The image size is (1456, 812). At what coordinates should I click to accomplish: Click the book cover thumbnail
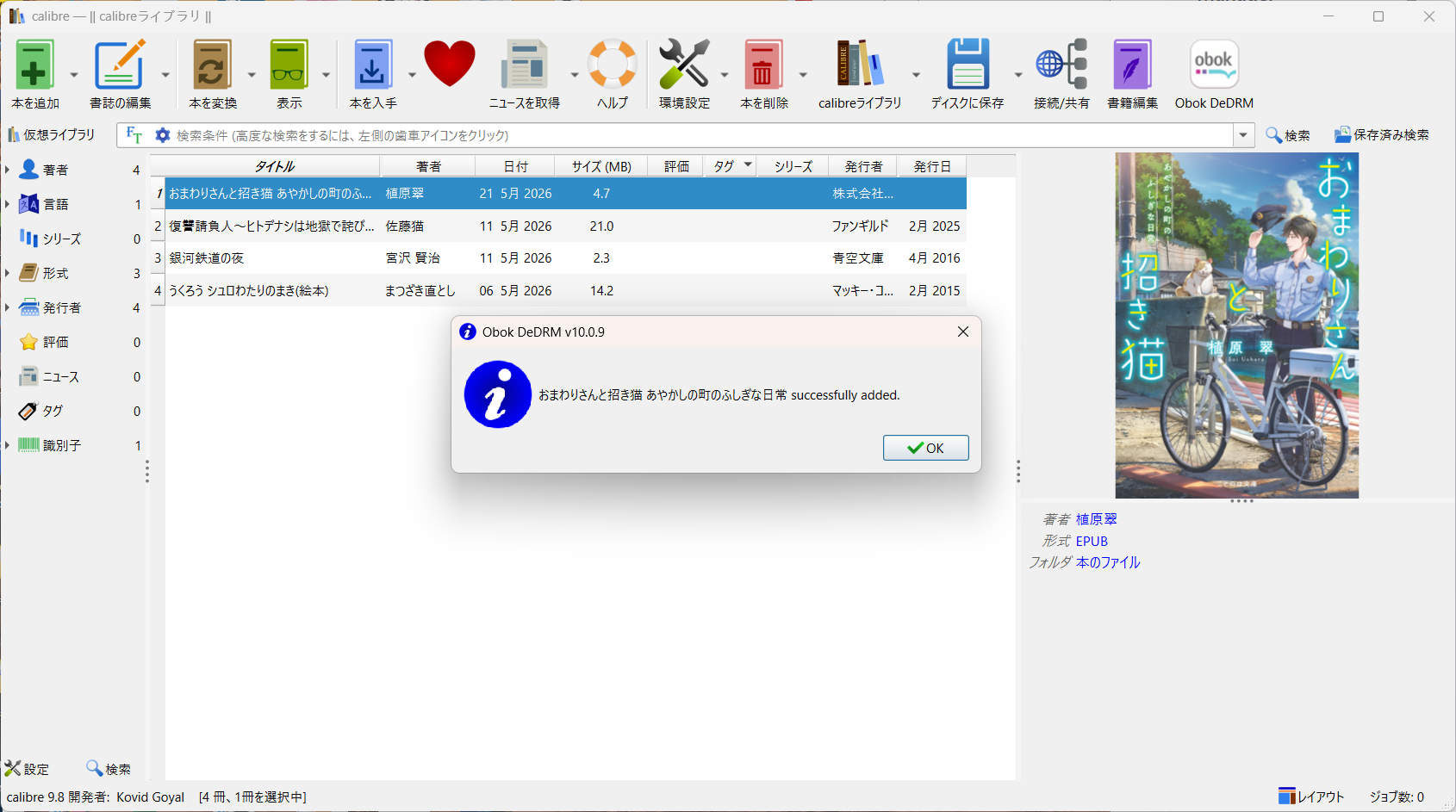(x=1236, y=325)
